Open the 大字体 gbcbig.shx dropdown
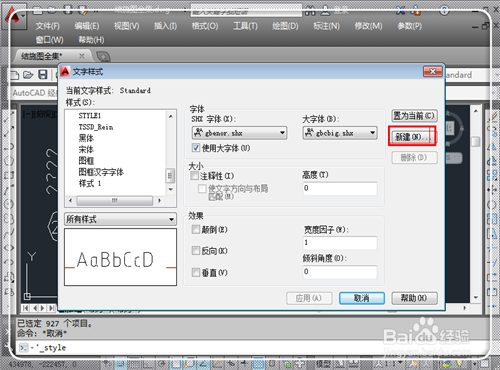This screenshot has width=500, height=370. click(x=340, y=133)
